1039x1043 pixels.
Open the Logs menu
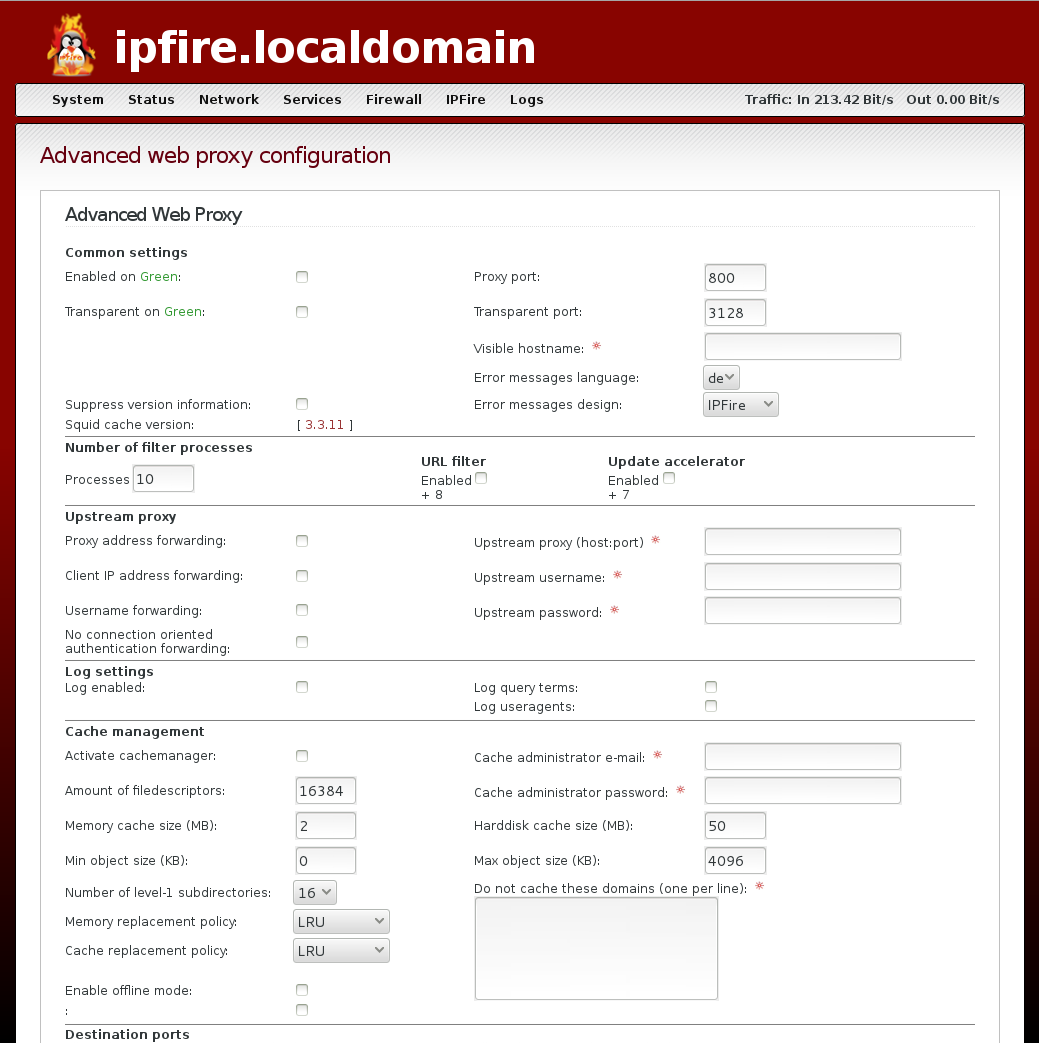click(527, 100)
